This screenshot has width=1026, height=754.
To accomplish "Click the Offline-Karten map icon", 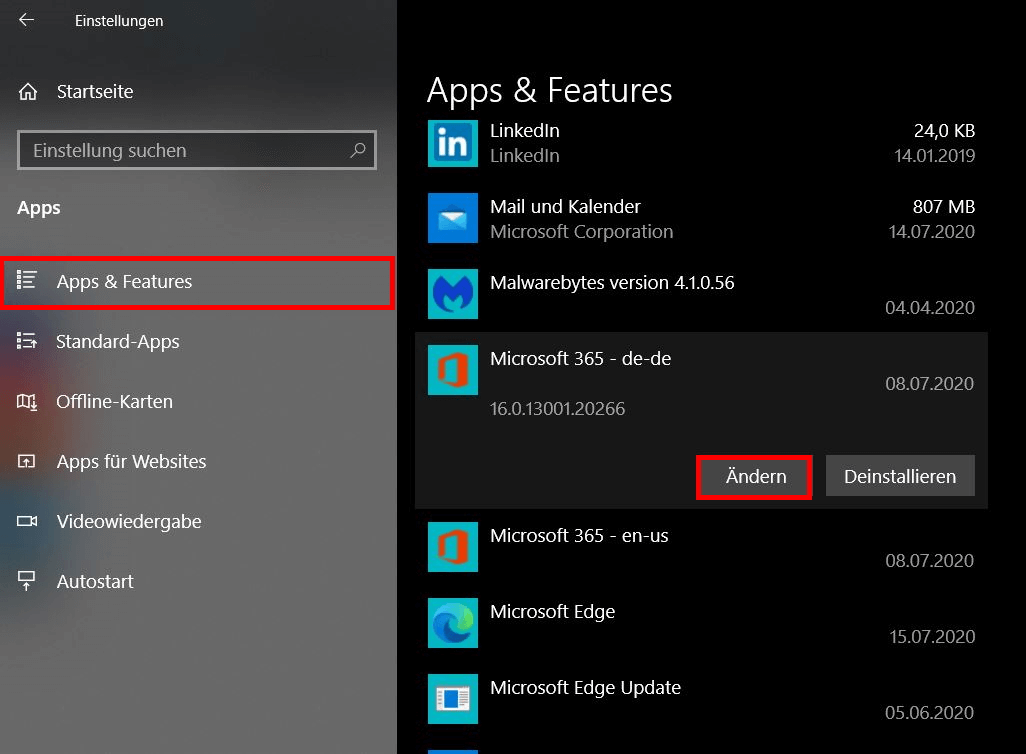I will 27,401.
